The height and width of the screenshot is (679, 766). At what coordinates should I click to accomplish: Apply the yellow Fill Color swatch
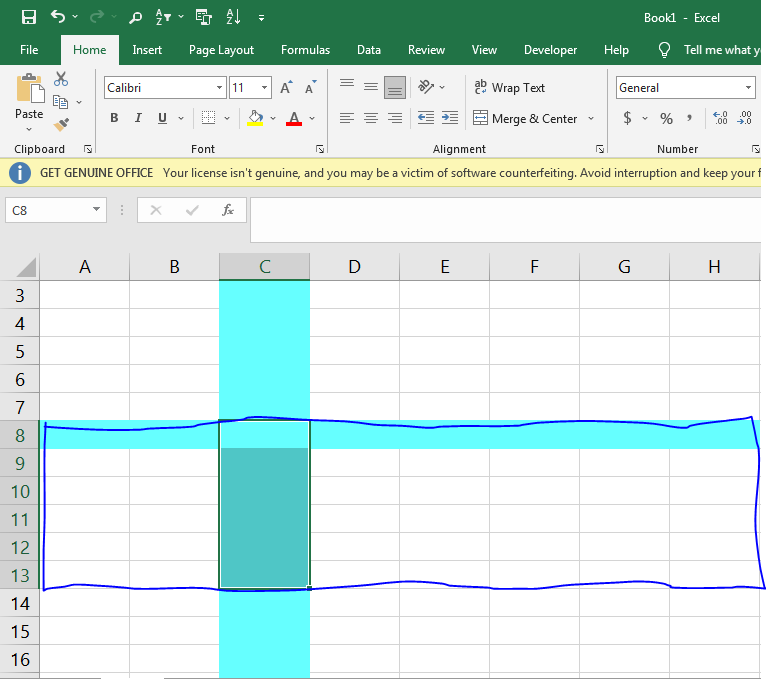(255, 118)
